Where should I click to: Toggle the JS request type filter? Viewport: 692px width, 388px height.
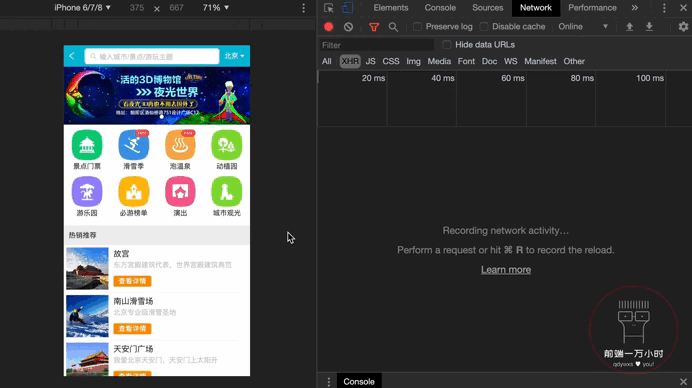(371, 61)
